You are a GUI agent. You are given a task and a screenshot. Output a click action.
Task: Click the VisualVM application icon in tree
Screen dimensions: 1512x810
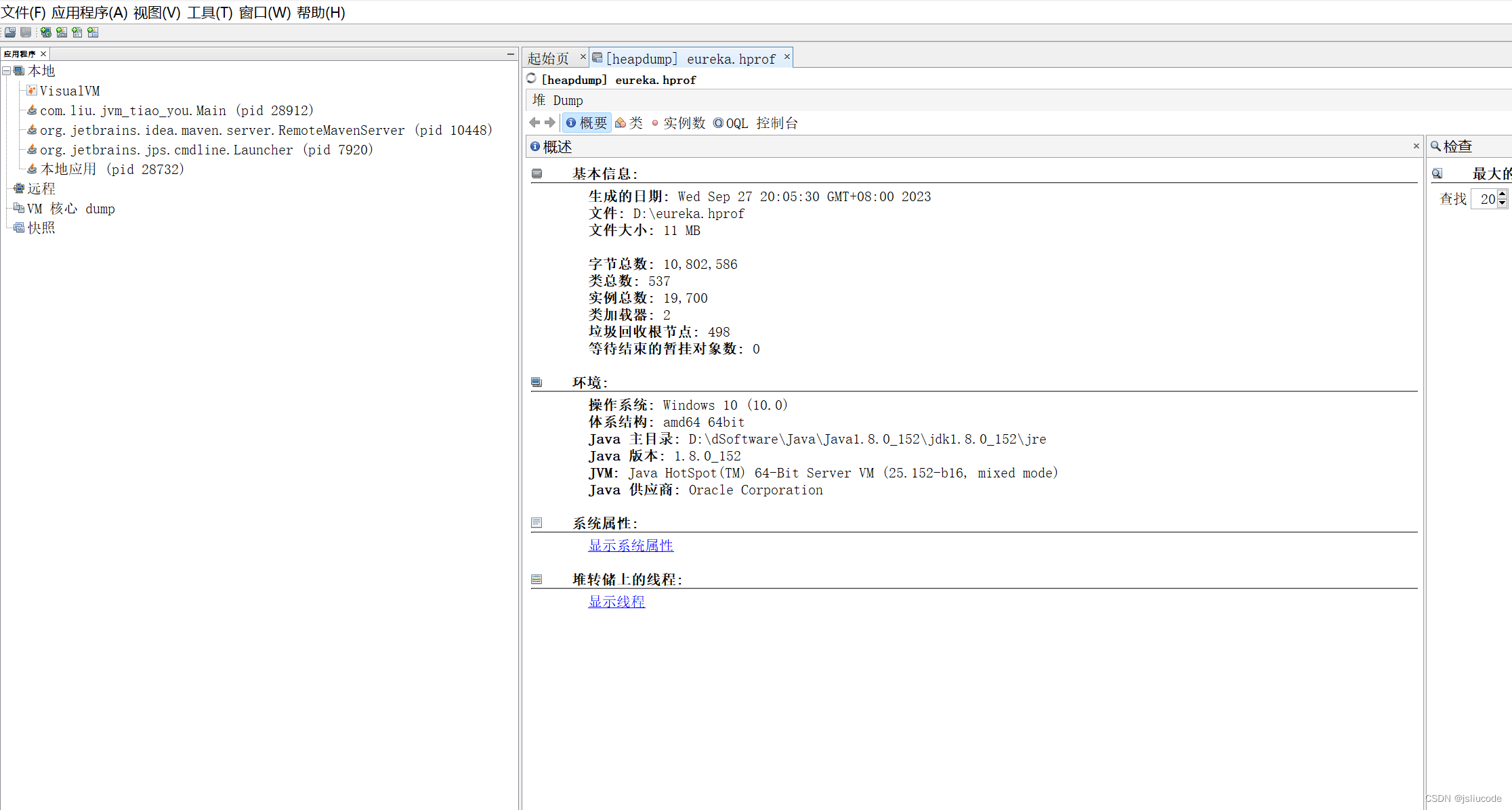(32, 90)
